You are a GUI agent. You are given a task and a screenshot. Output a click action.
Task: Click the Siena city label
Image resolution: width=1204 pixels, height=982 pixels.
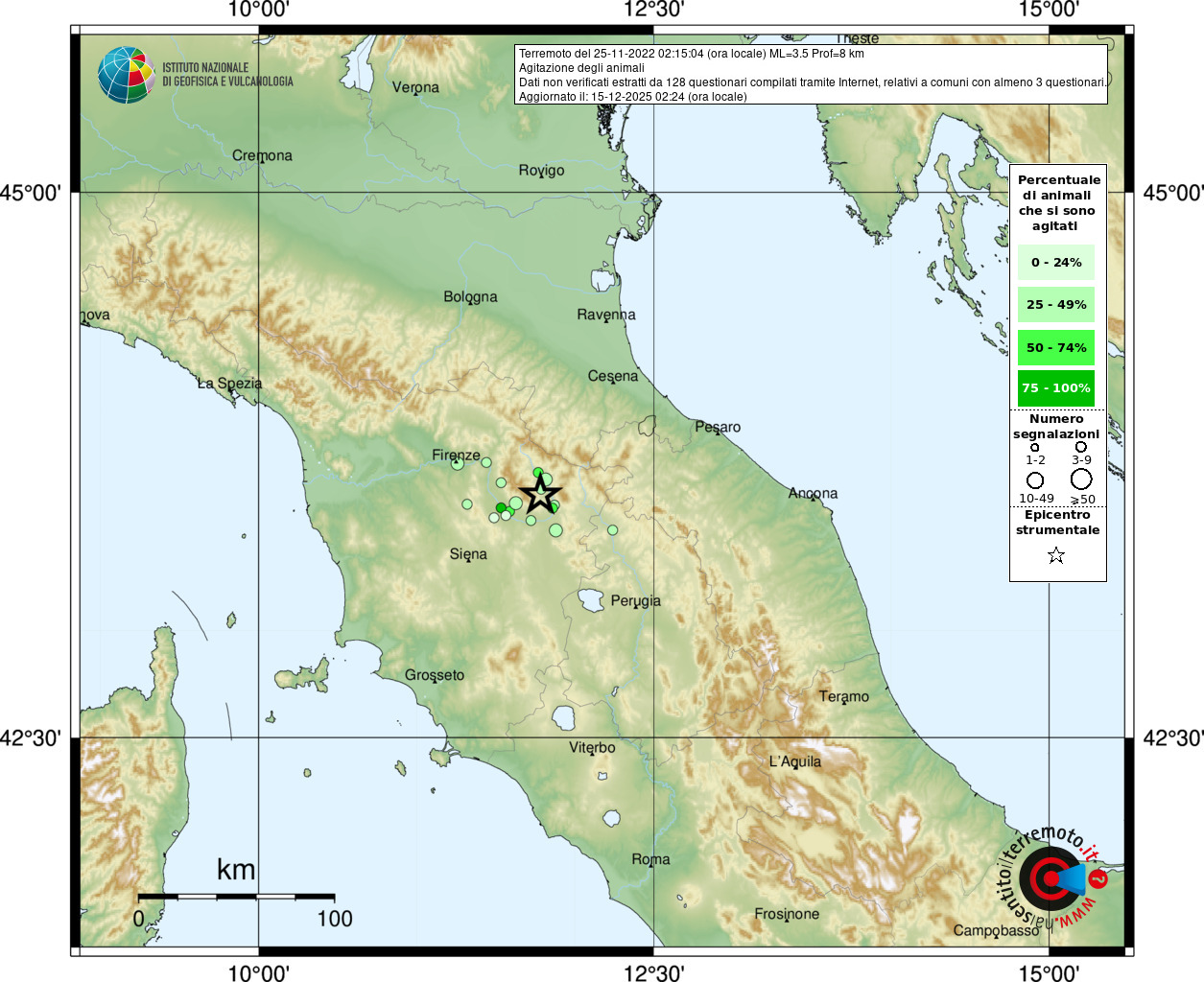468,554
